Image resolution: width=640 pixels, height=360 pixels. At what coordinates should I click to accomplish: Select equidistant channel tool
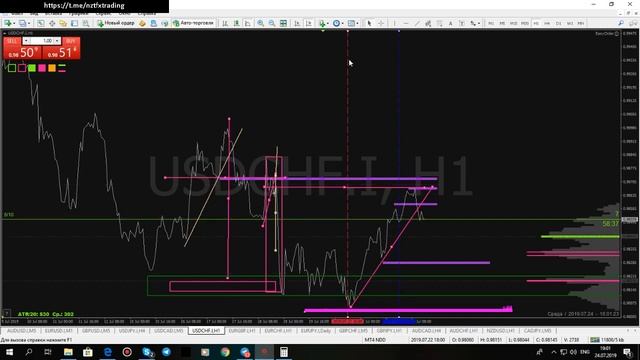428,23
